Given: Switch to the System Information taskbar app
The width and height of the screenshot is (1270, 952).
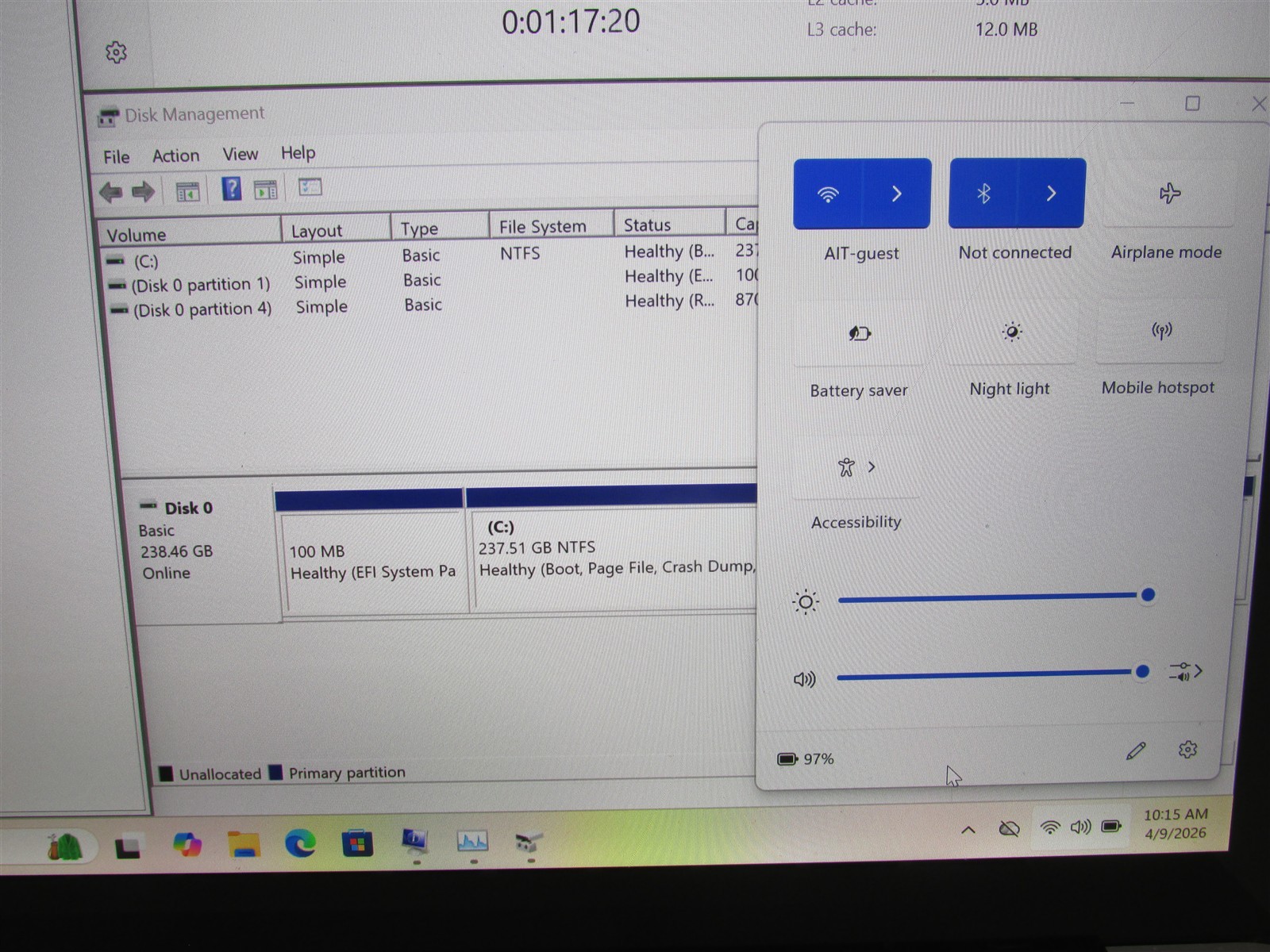Looking at the screenshot, I should pos(415,841).
